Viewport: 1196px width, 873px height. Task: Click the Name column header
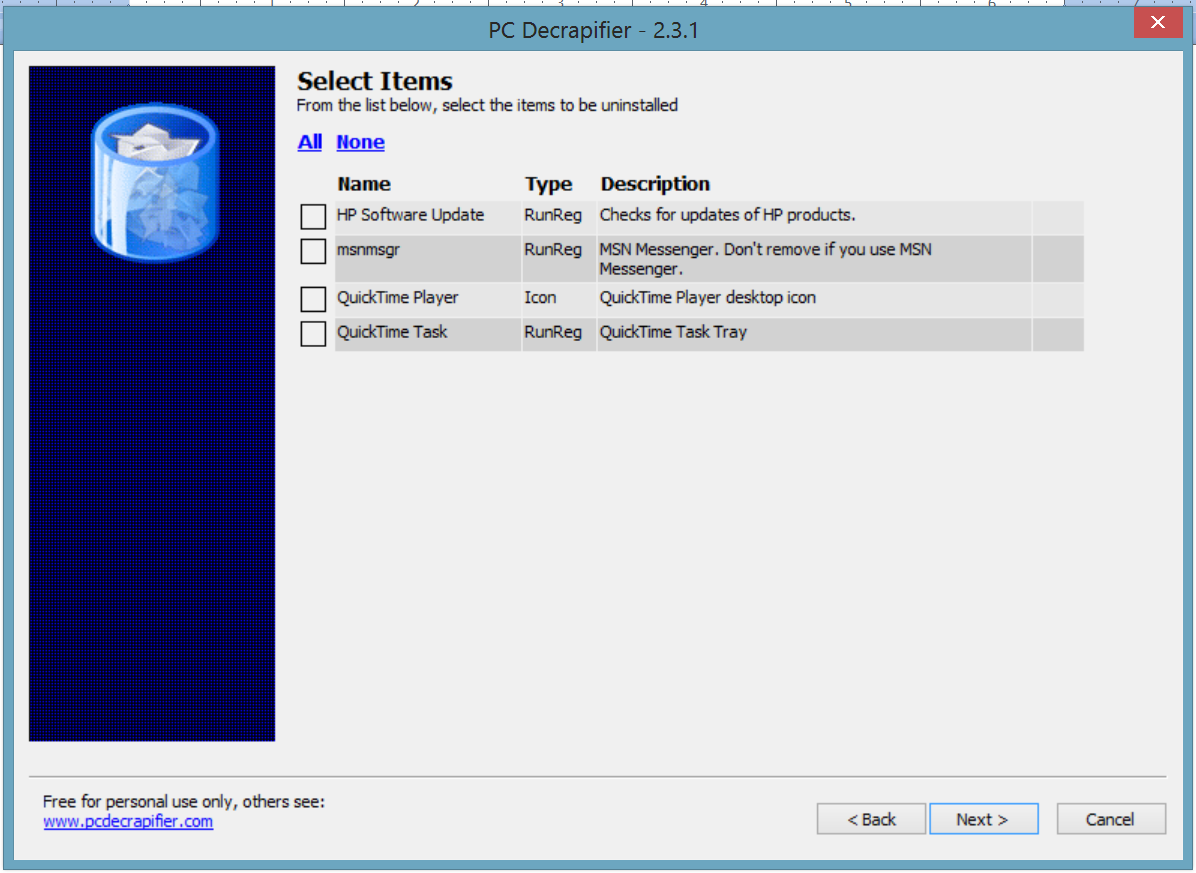coord(364,185)
